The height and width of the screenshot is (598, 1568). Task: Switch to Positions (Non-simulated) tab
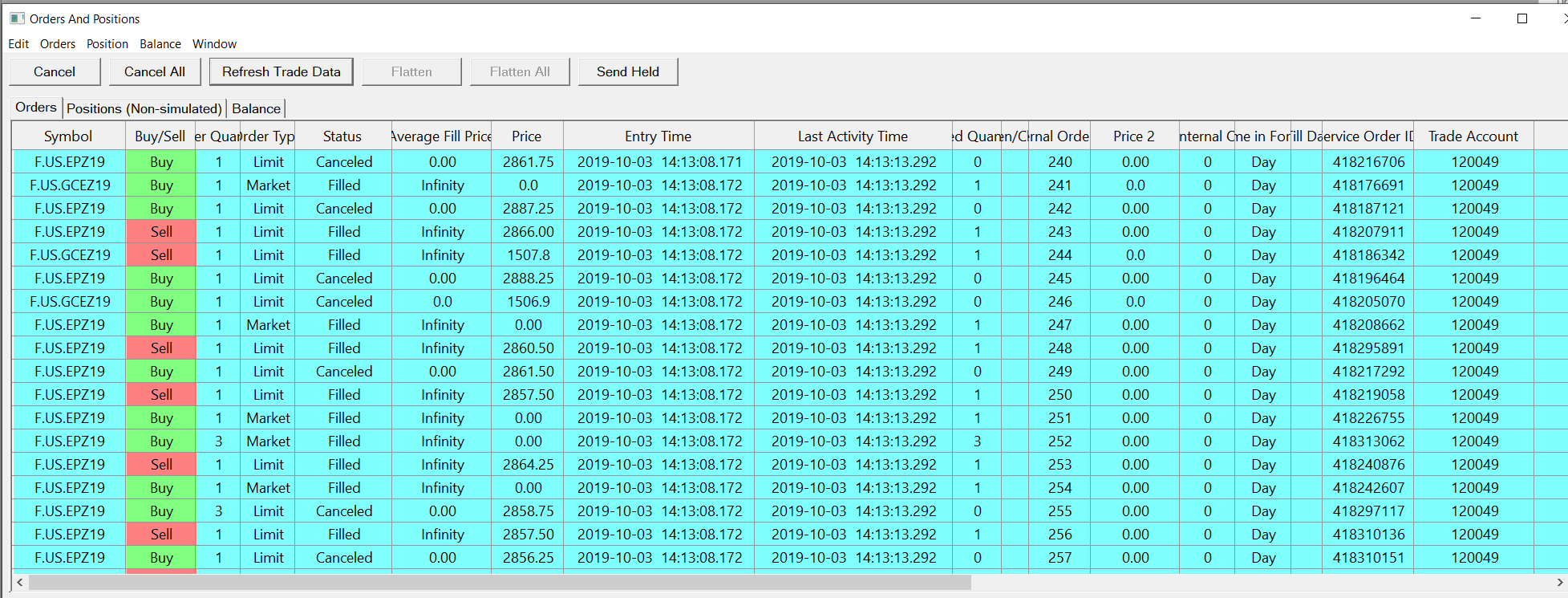pyautogui.click(x=144, y=108)
